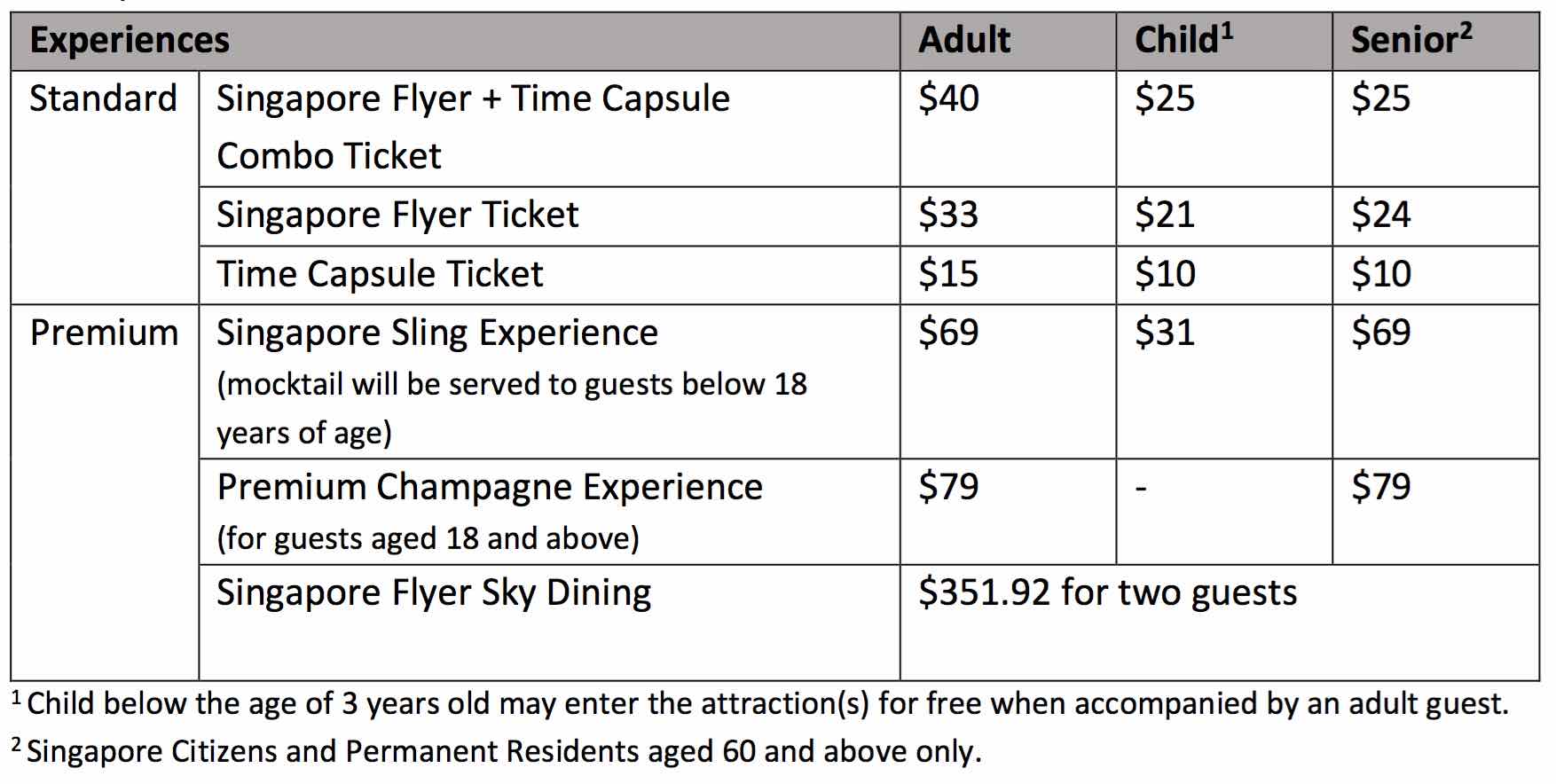The width and height of the screenshot is (1556, 784).
Task: Select the $24 senior Flyer ticket price
Action: pyautogui.click(x=1380, y=216)
